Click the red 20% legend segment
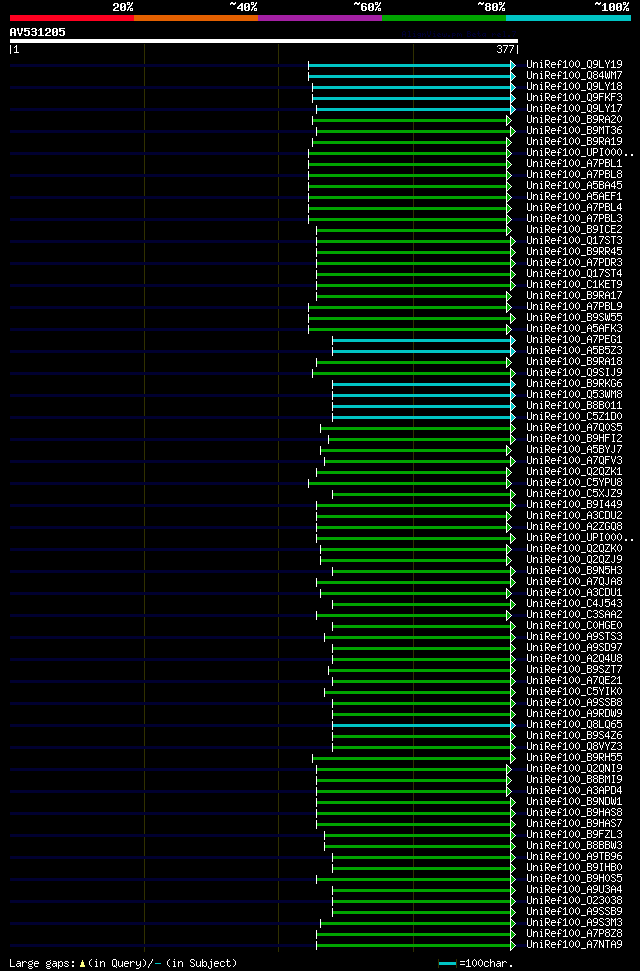The image size is (640, 971). point(72,18)
